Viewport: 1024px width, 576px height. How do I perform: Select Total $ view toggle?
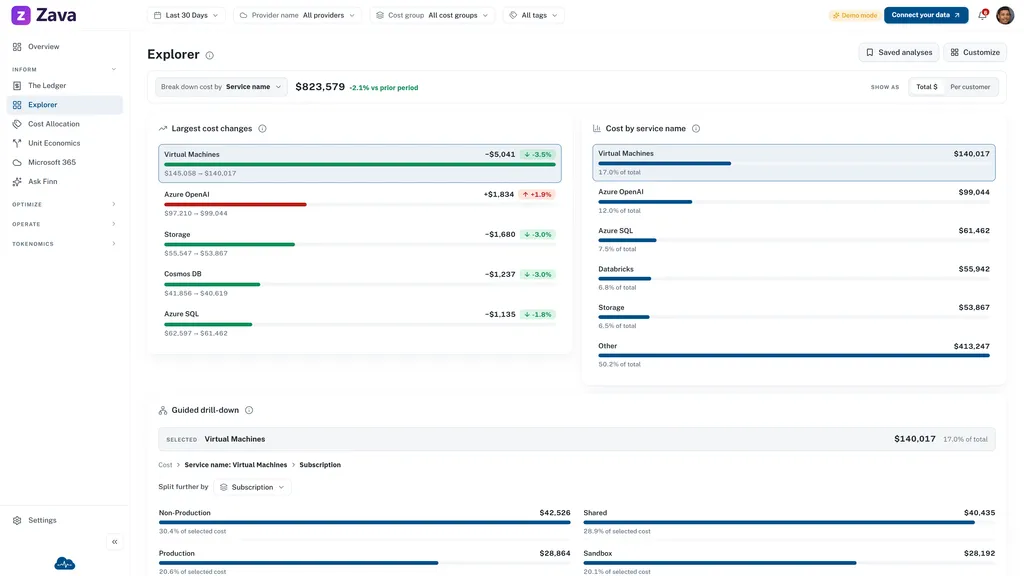927,87
